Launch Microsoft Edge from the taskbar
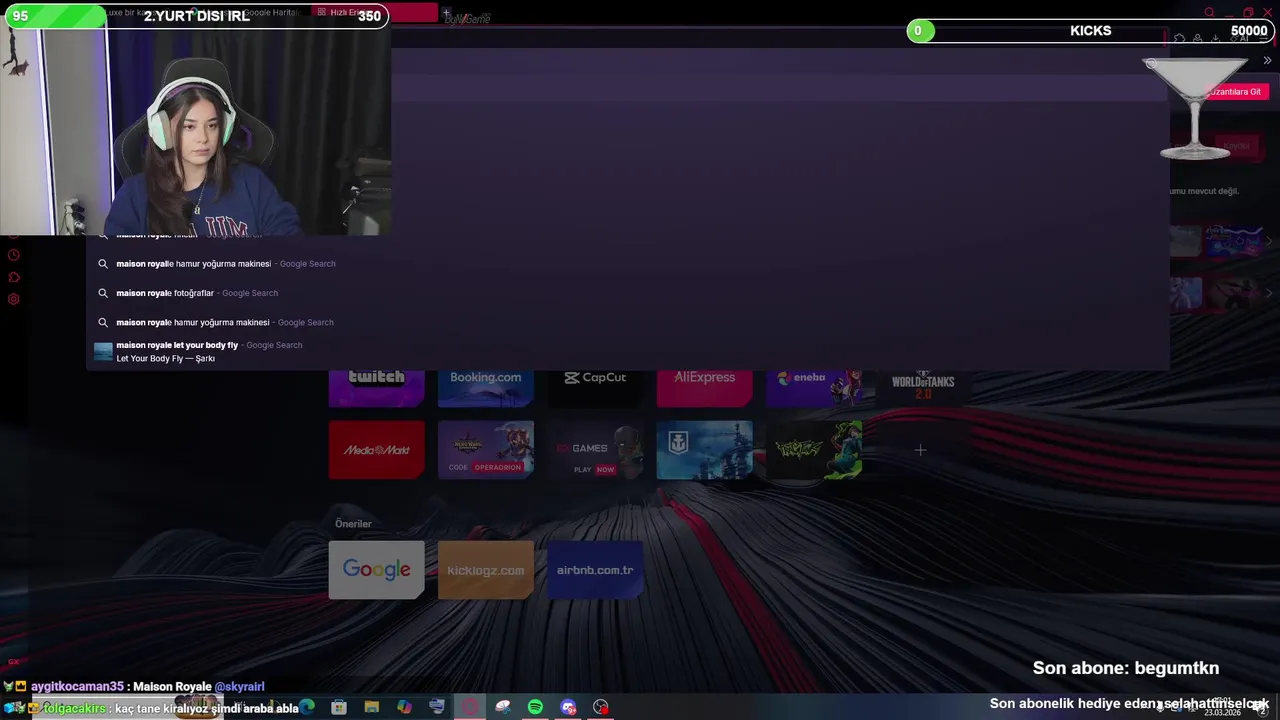Viewport: 1280px width, 720px height. (307, 707)
